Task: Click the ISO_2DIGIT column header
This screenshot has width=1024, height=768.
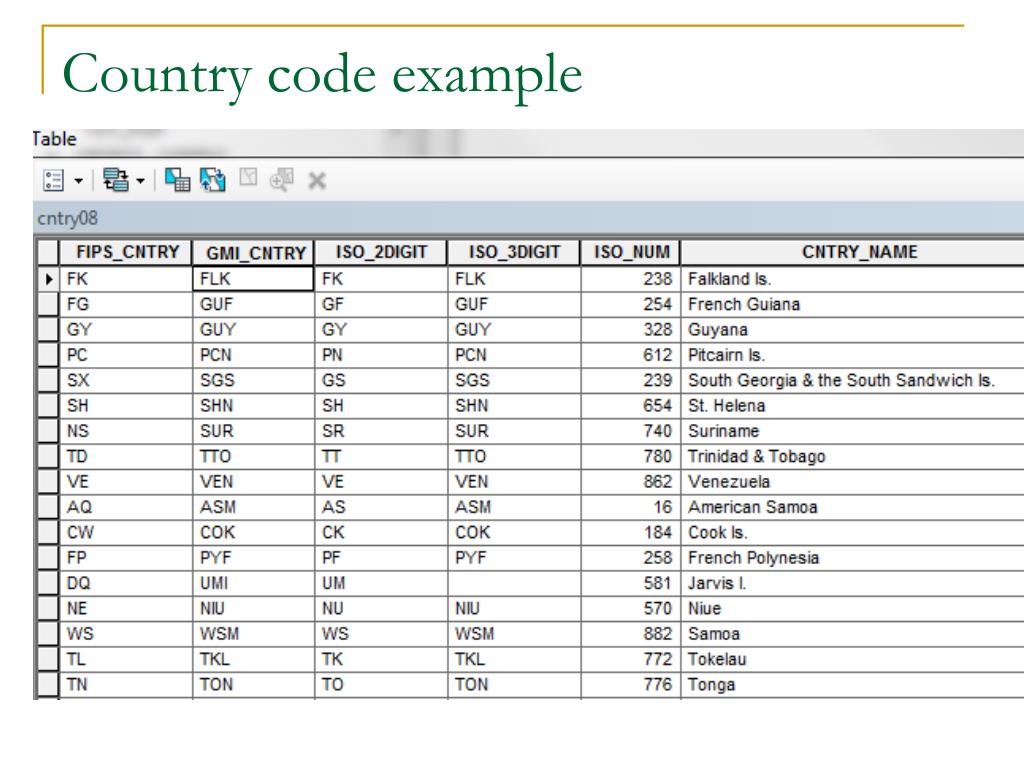Action: coord(381,252)
